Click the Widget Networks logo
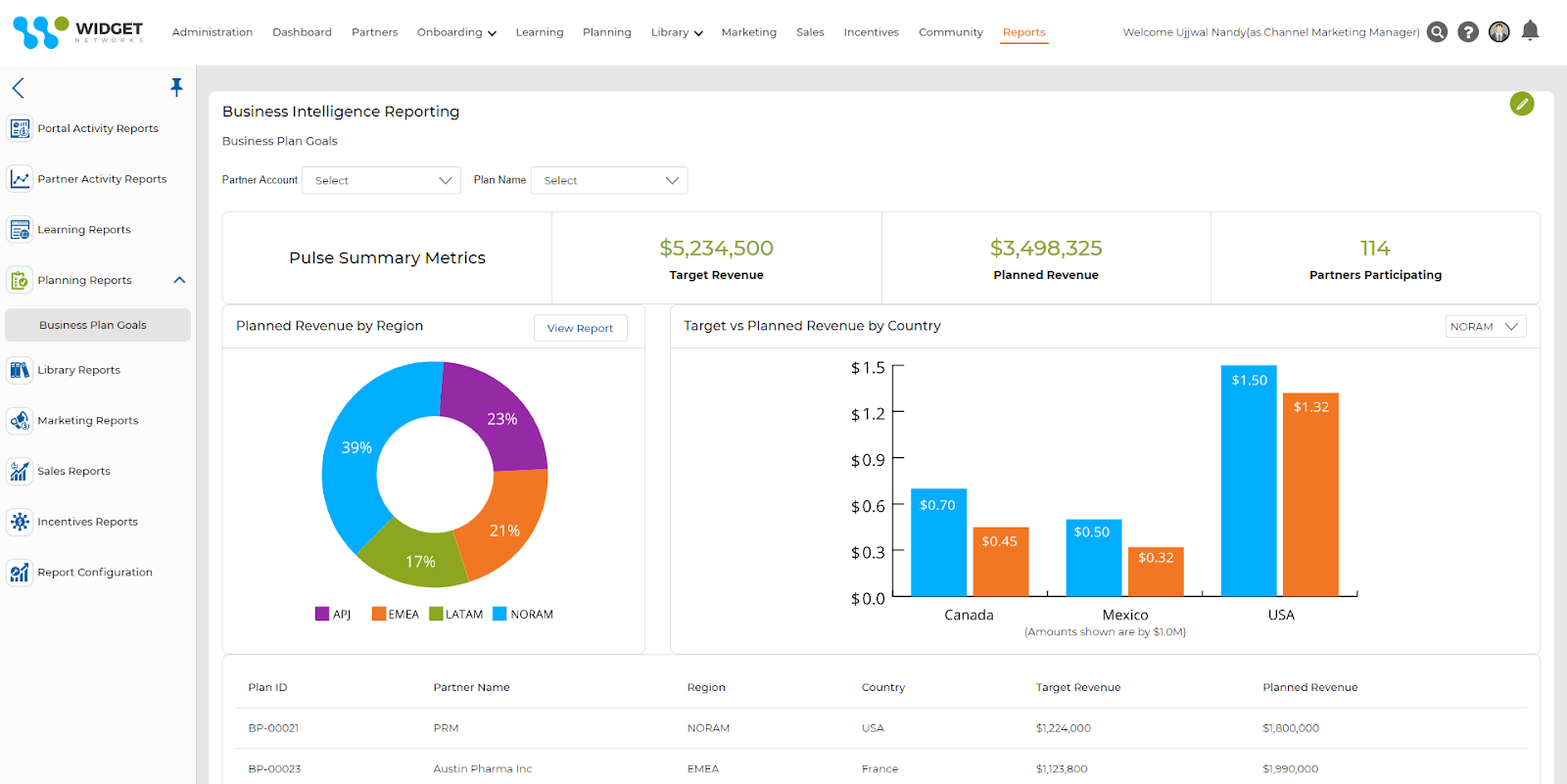 point(78,32)
